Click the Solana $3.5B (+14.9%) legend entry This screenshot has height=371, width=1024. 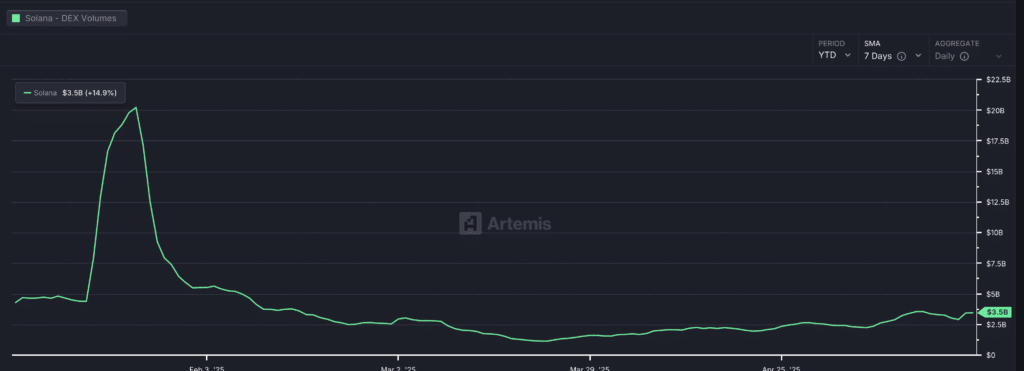point(70,93)
